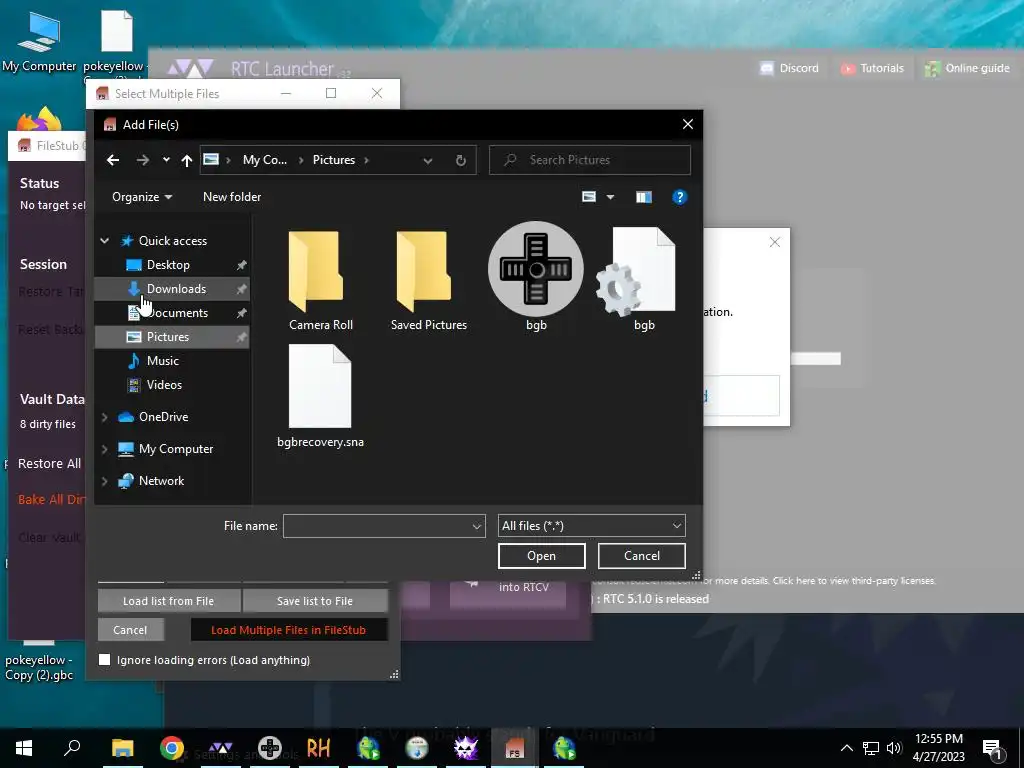The image size is (1024, 768).
Task: Open the Organize menu
Action: pyautogui.click(x=142, y=197)
